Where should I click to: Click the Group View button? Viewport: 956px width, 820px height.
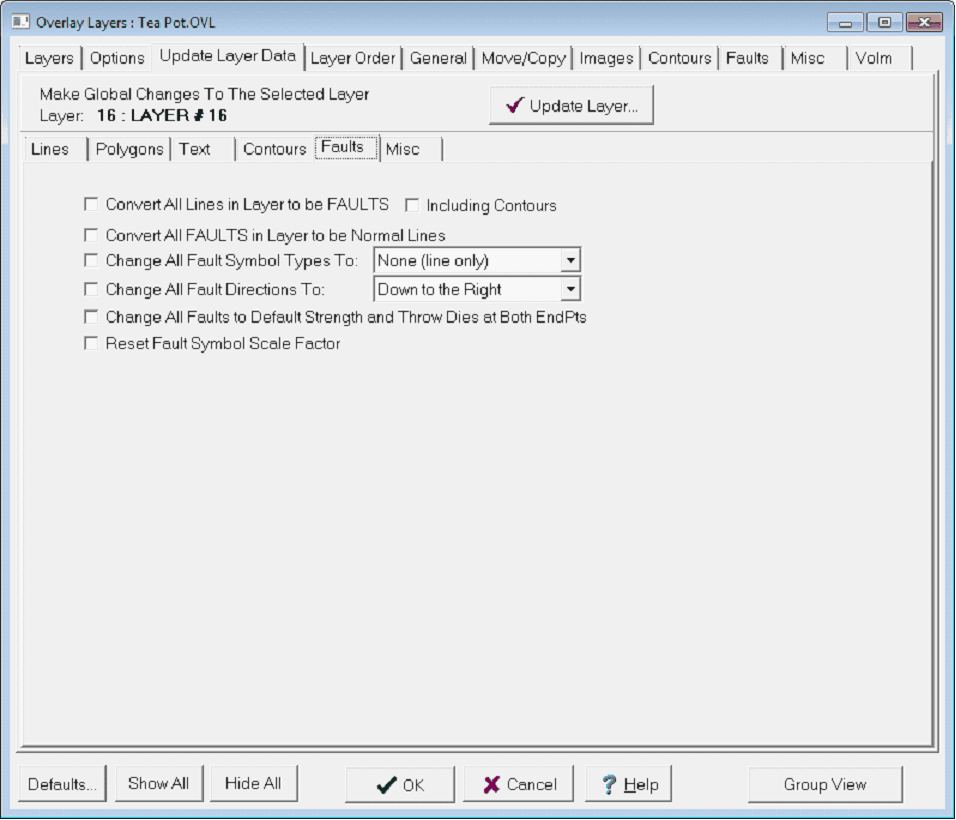[825, 785]
